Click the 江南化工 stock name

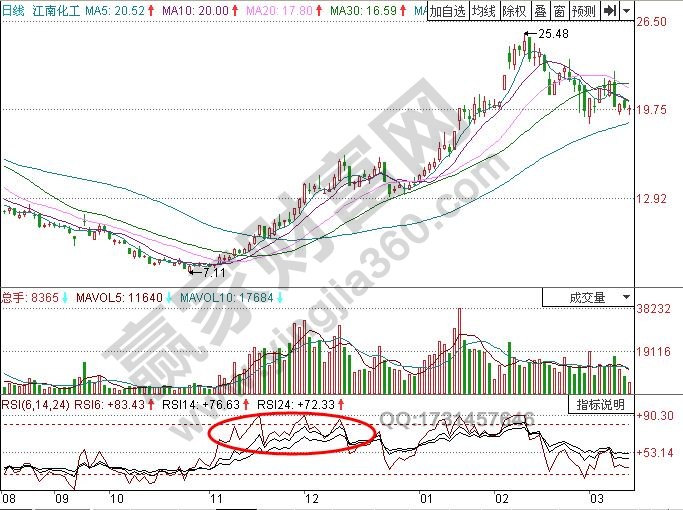(56, 10)
